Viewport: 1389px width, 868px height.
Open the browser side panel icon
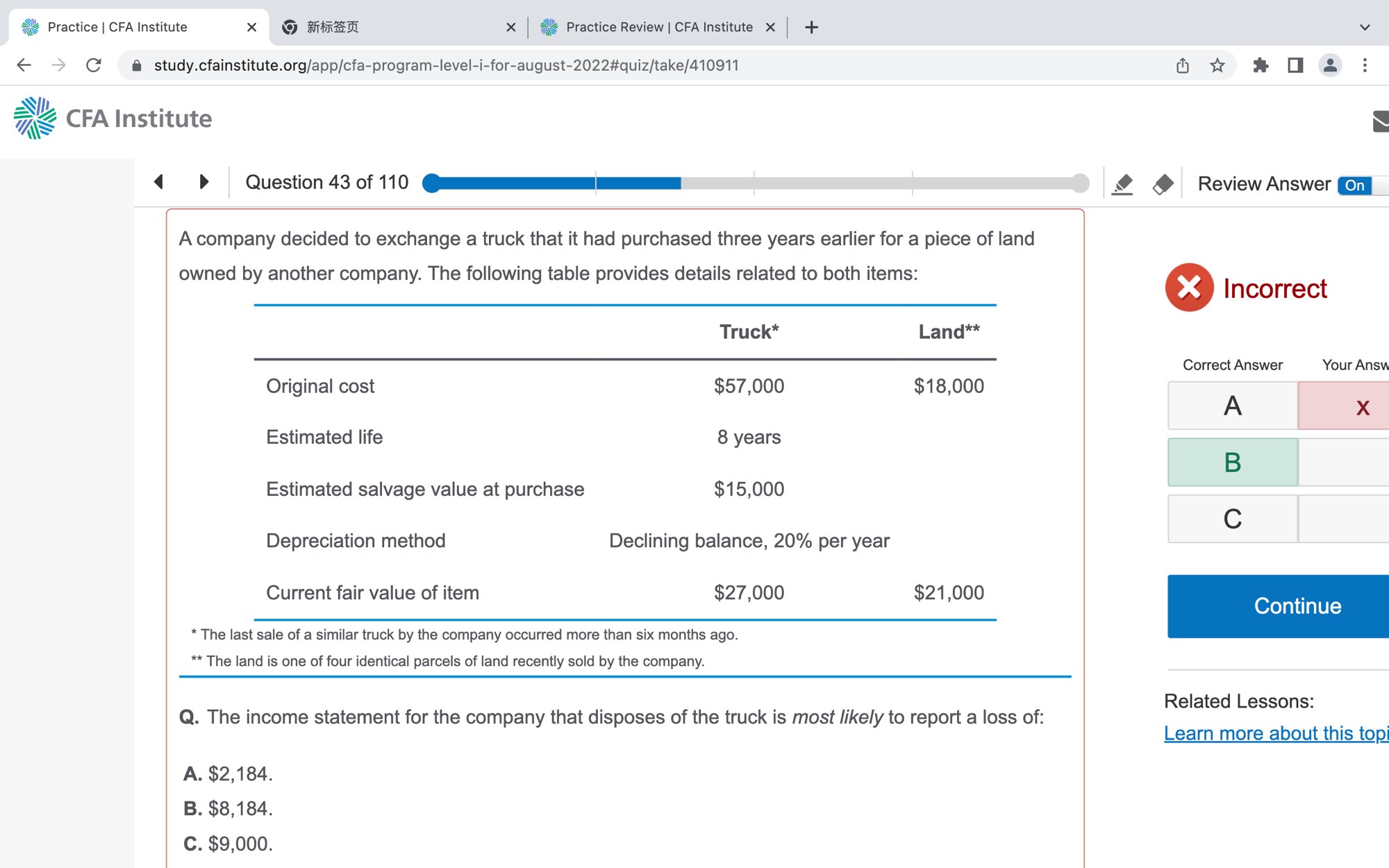[1295, 65]
